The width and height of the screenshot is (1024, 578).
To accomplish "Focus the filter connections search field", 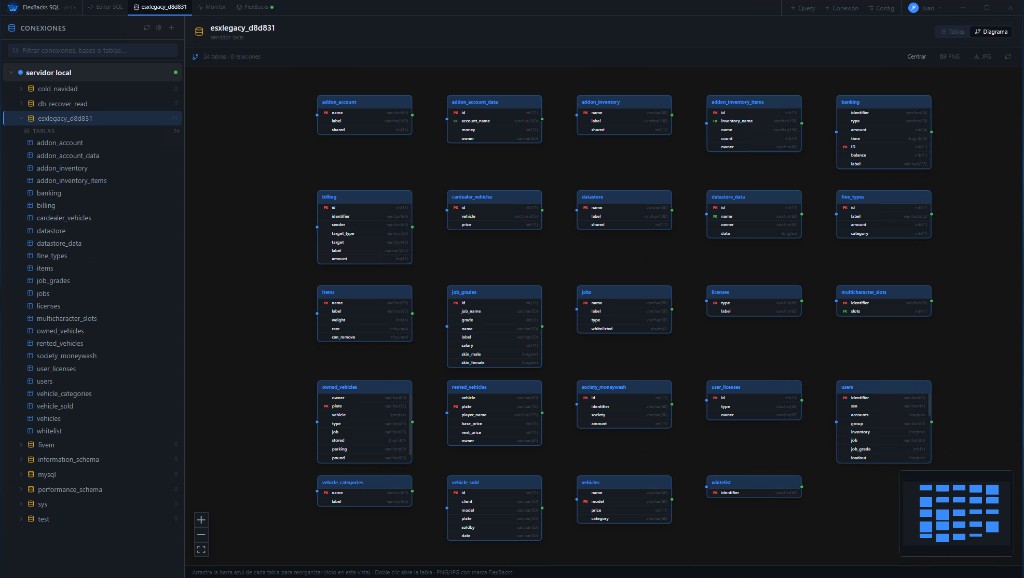I will click(x=93, y=50).
